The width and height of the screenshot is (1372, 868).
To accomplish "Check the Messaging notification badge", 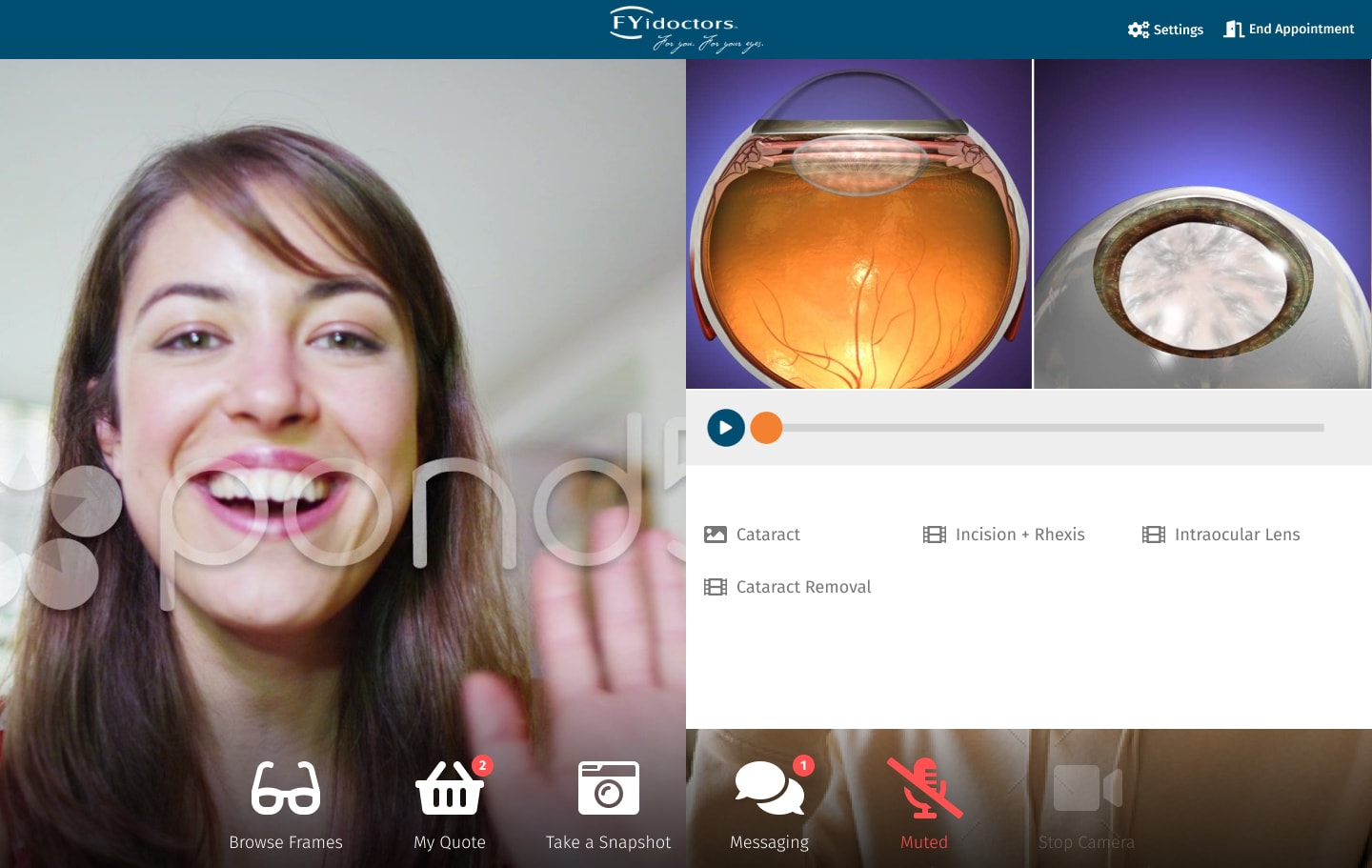I will [803, 765].
